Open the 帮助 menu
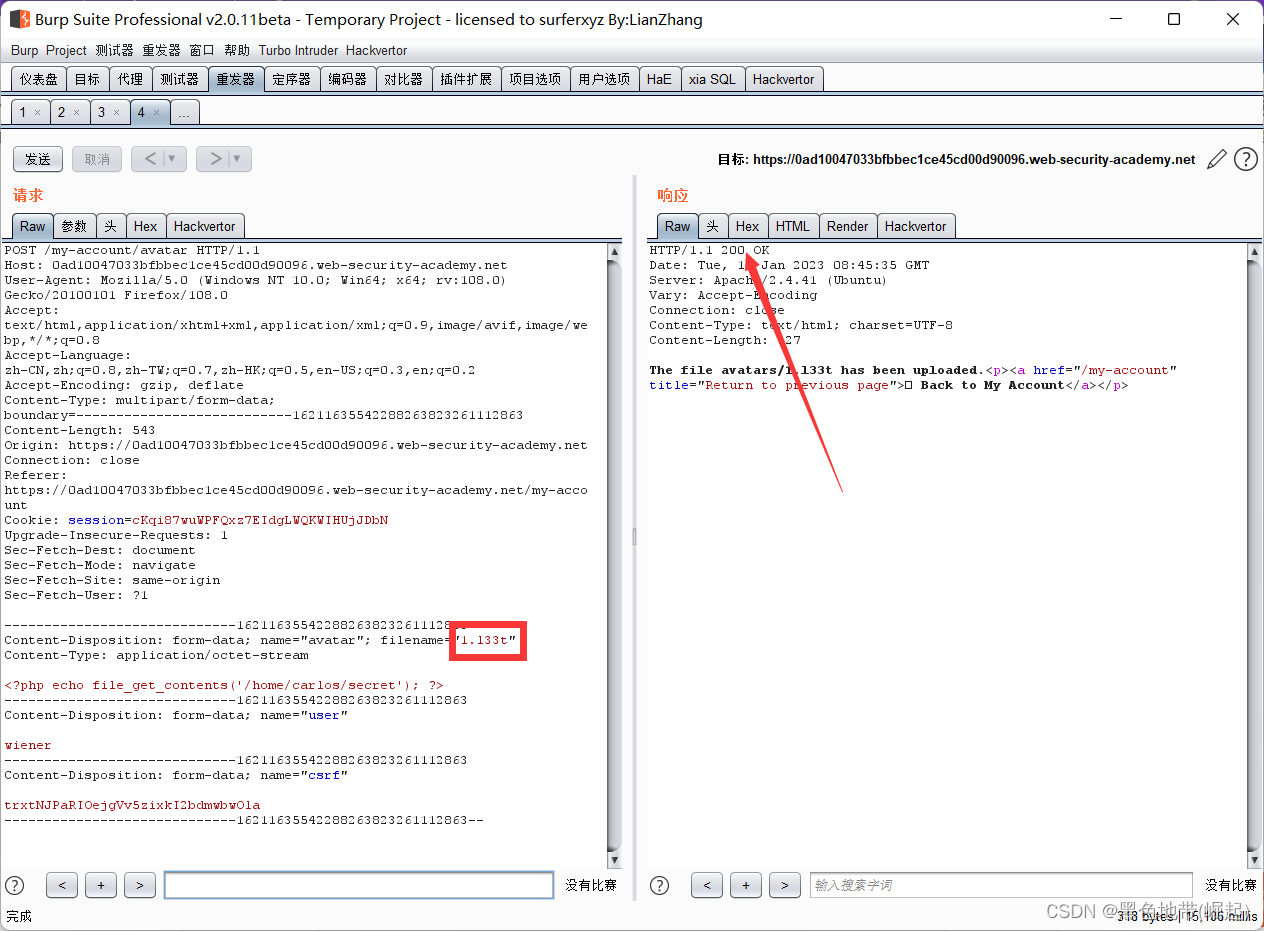1264x931 pixels. (x=237, y=50)
